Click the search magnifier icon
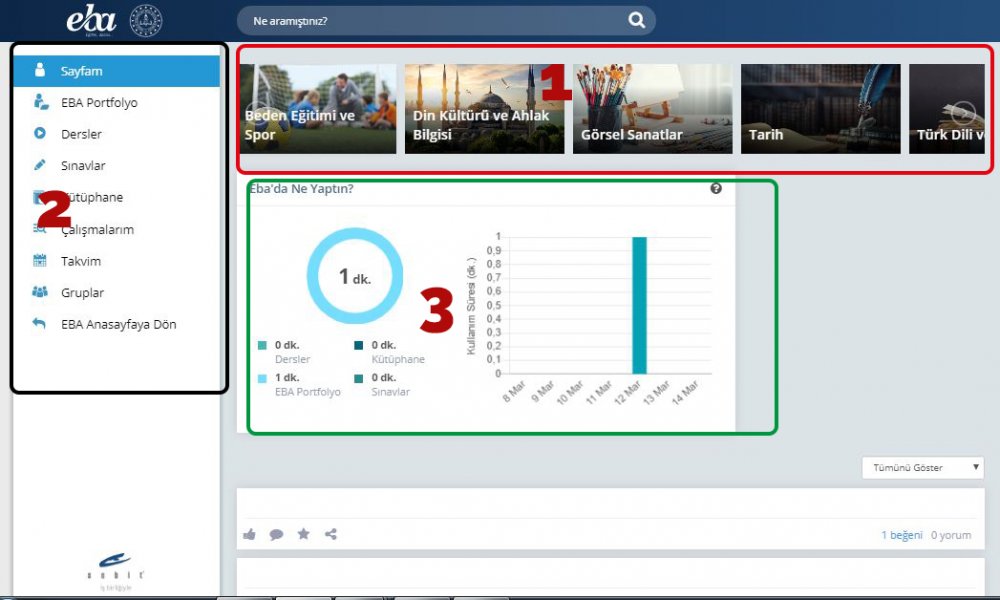 [636, 20]
